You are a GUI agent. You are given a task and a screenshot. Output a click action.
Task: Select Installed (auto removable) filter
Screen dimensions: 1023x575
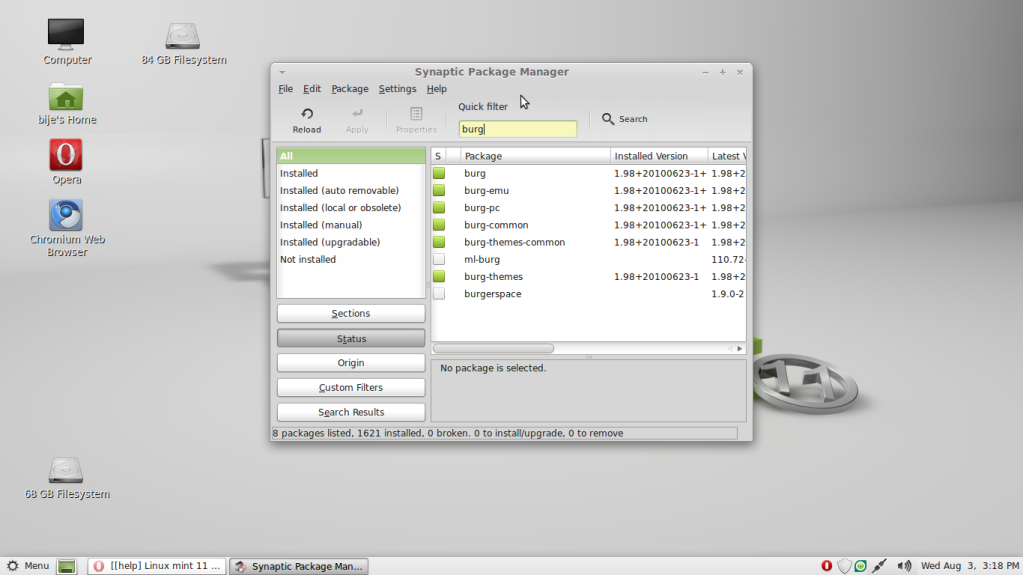pyautogui.click(x=351, y=191)
